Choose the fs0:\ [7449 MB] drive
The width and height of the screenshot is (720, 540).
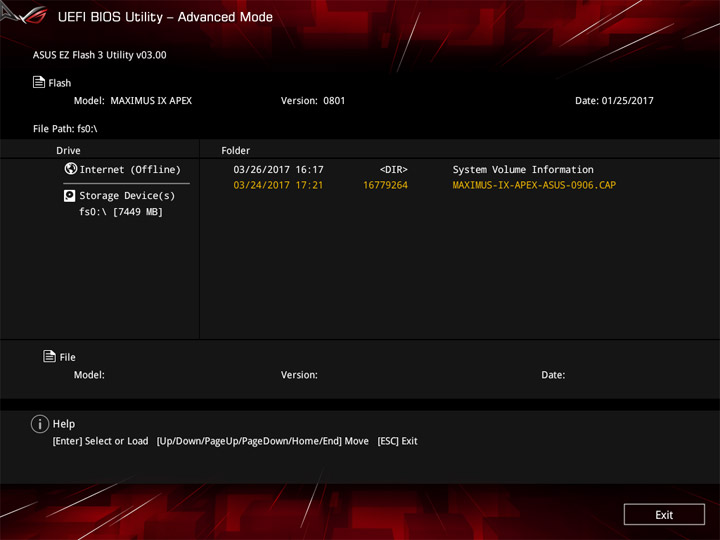(121, 212)
